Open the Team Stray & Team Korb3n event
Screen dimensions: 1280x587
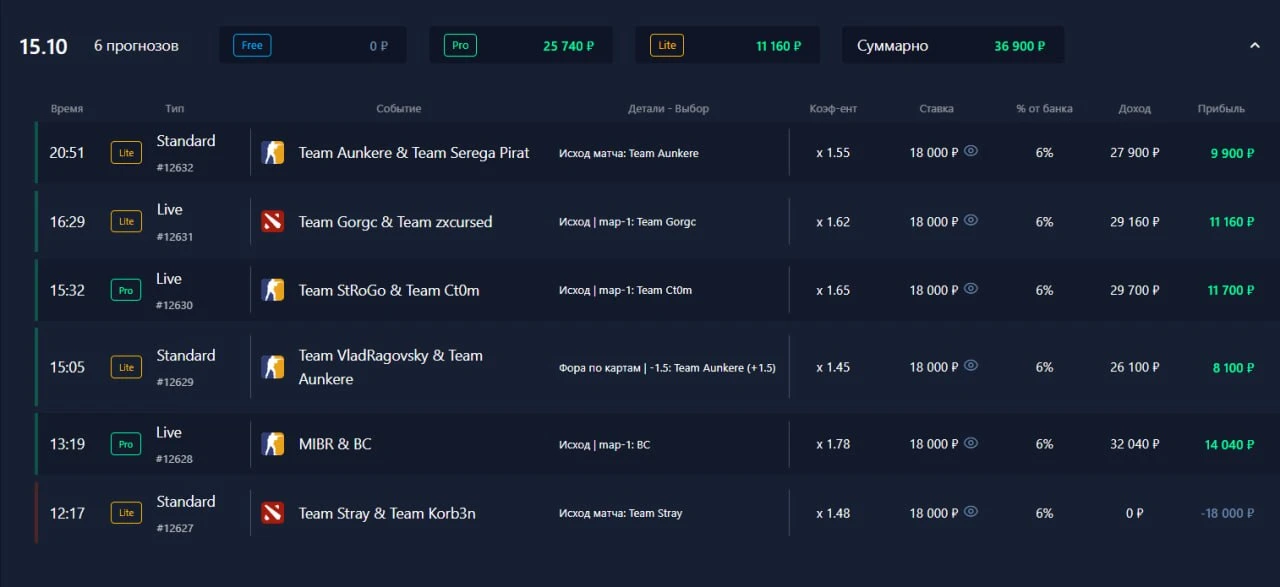pyautogui.click(x=387, y=513)
